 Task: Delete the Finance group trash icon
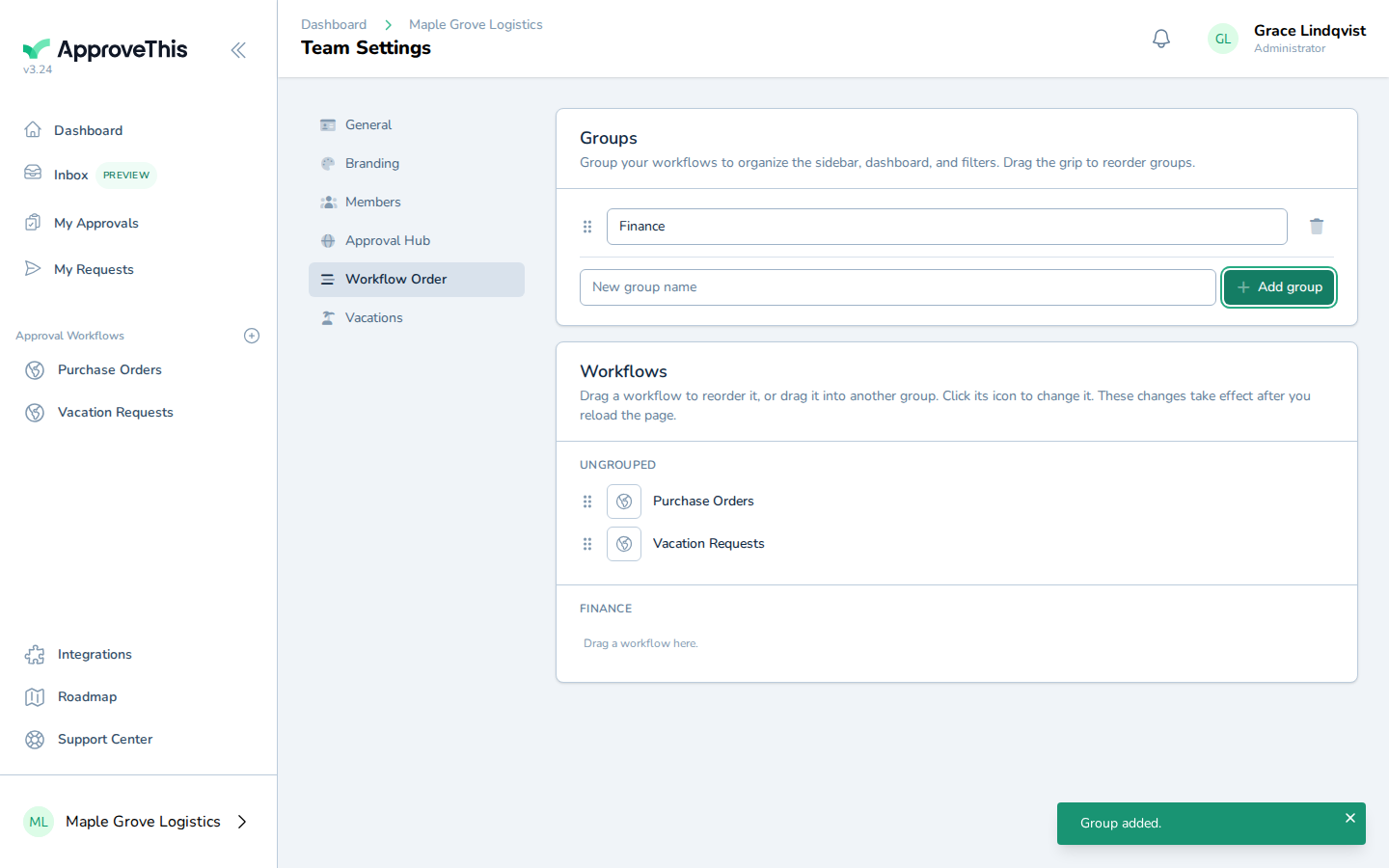point(1317,227)
